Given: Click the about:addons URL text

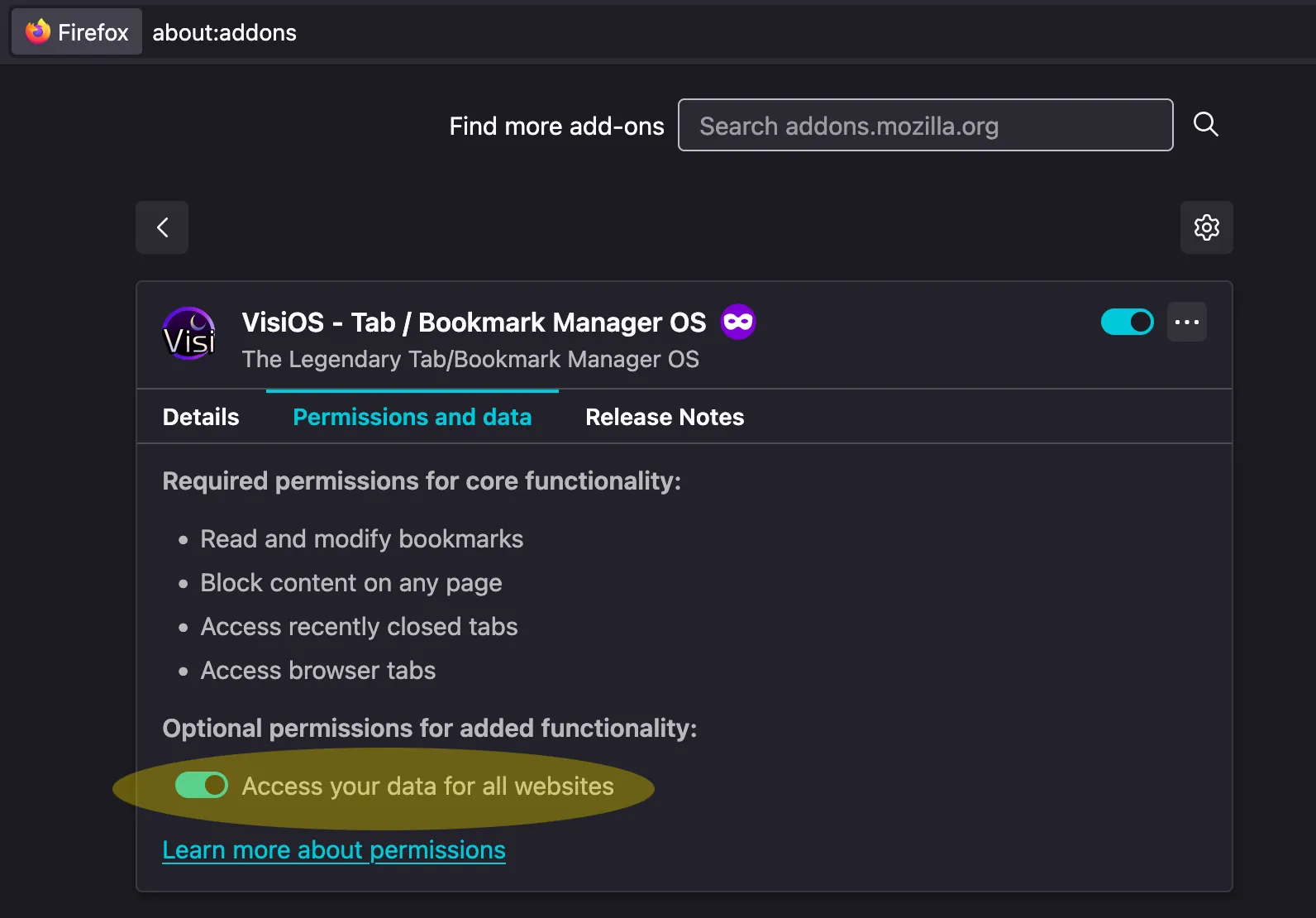Looking at the screenshot, I should [x=224, y=32].
